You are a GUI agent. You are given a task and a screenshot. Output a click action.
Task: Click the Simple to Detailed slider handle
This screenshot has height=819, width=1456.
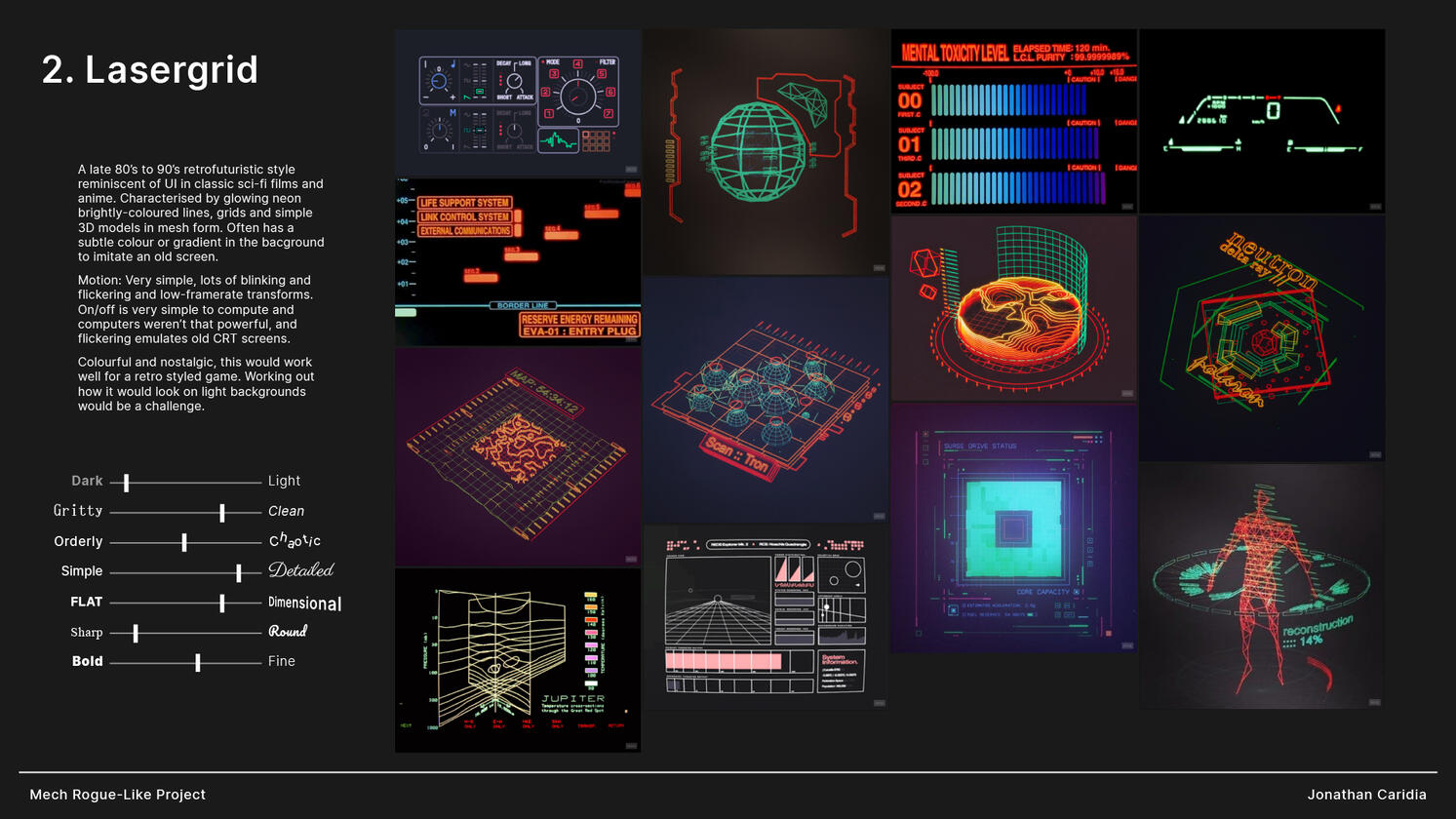click(x=238, y=572)
